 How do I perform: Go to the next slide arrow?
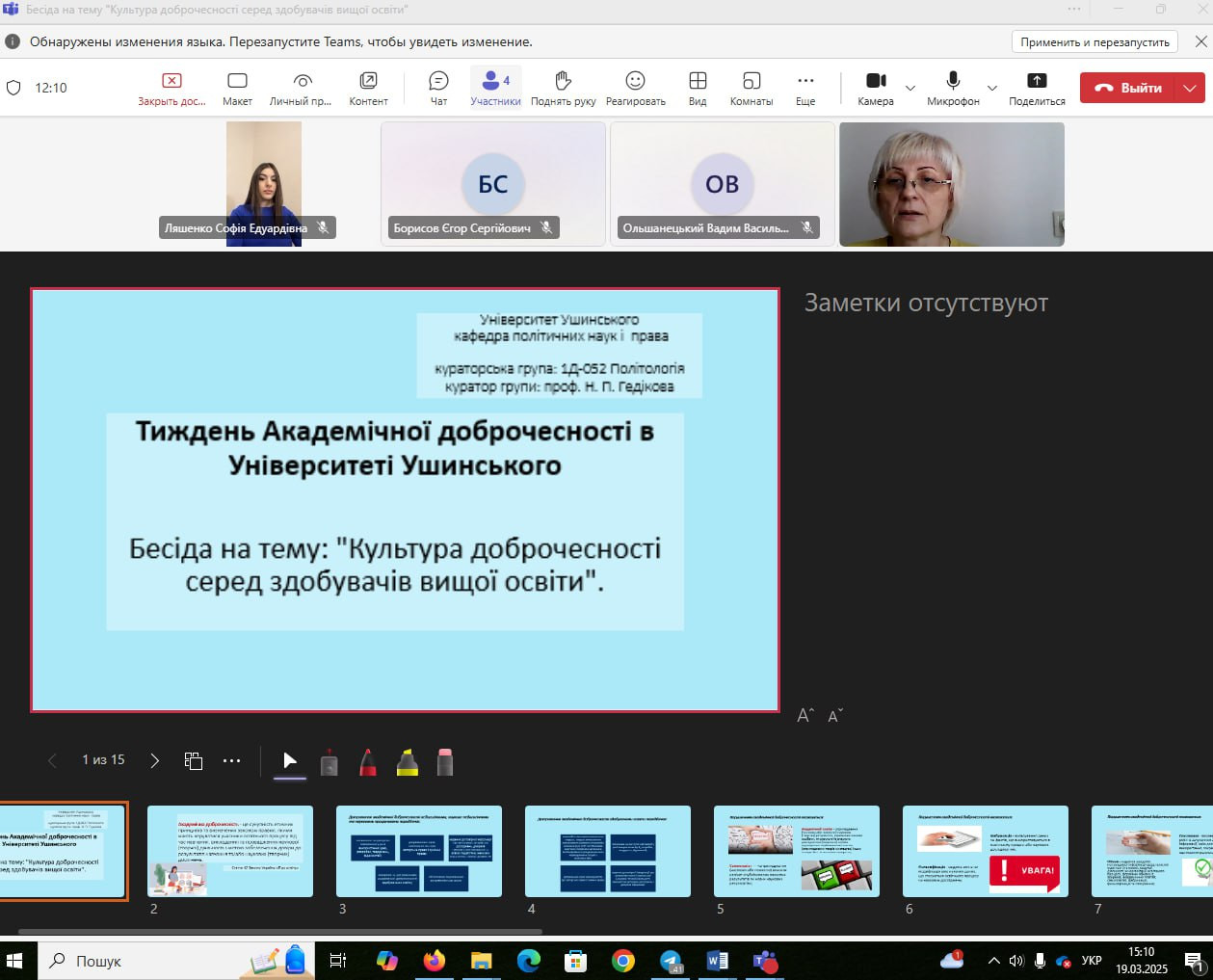(x=154, y=761)
